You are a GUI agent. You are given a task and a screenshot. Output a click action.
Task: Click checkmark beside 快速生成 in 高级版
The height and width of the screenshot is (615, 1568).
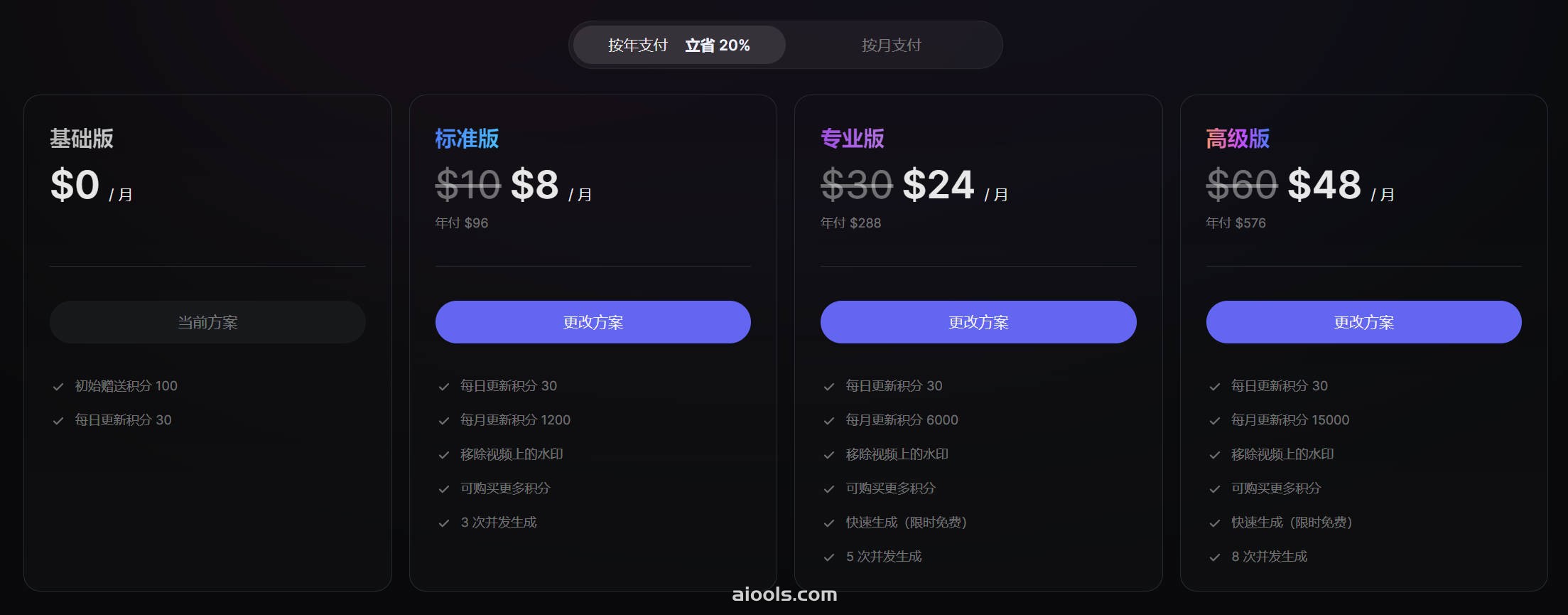point(1215,523)
